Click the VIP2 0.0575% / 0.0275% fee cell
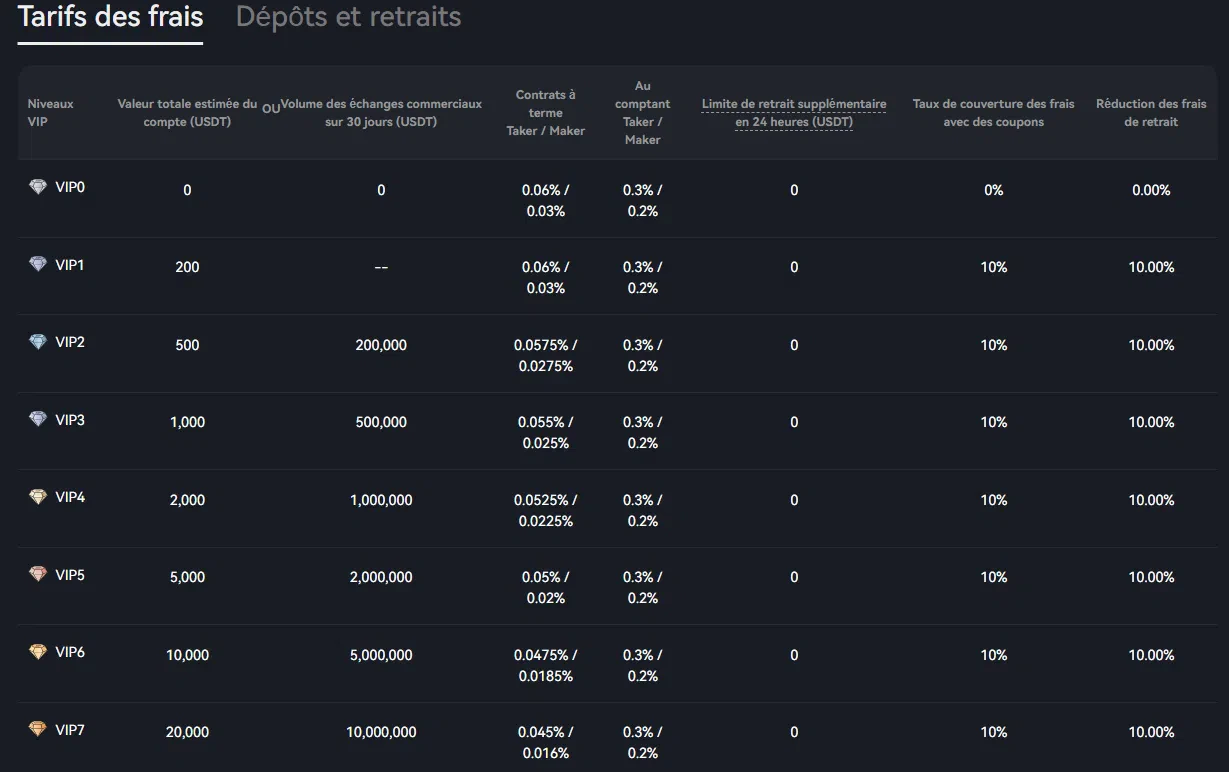The image size is (1229, 772). tap(545, 355)
